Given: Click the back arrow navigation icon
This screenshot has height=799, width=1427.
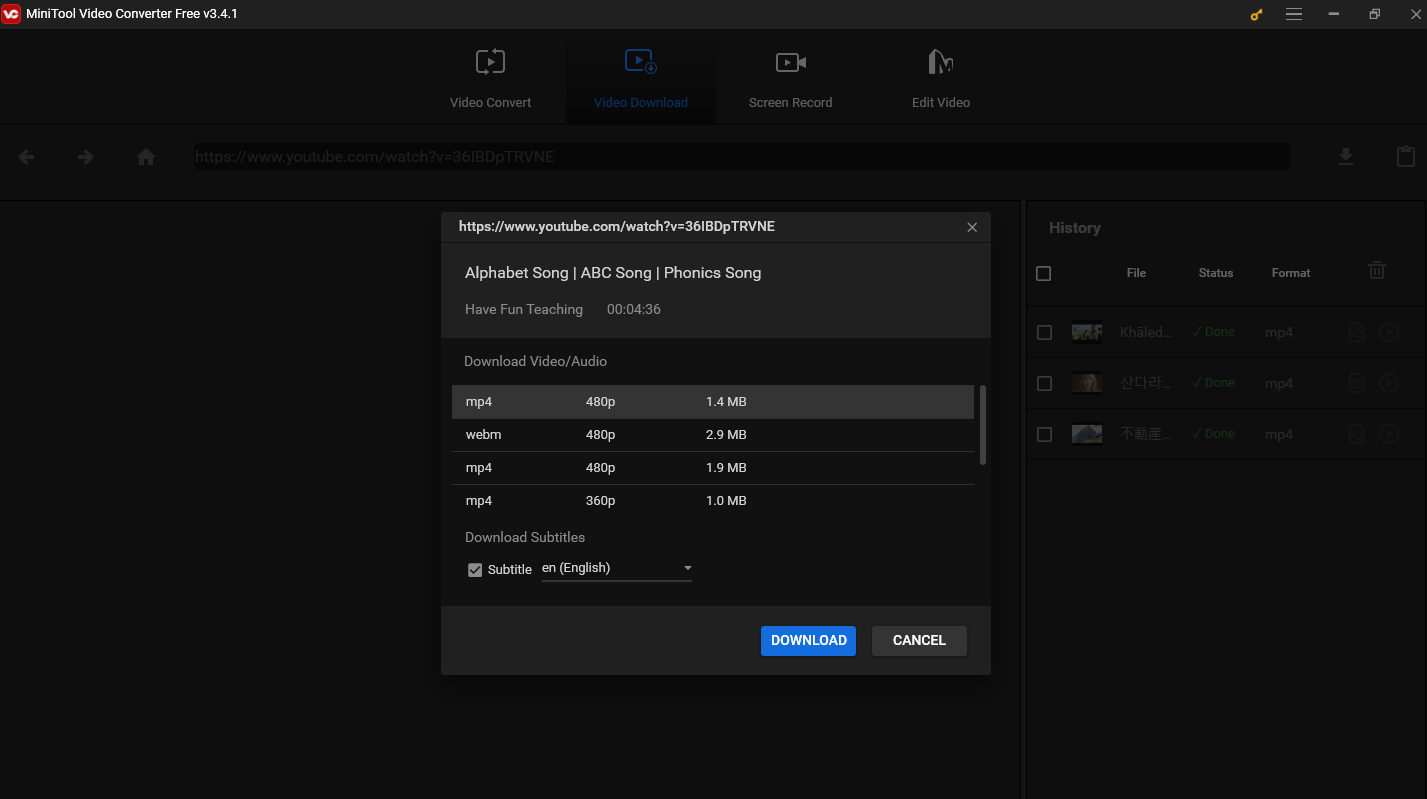Looking at the screenshot, I should tap(27, 157).
